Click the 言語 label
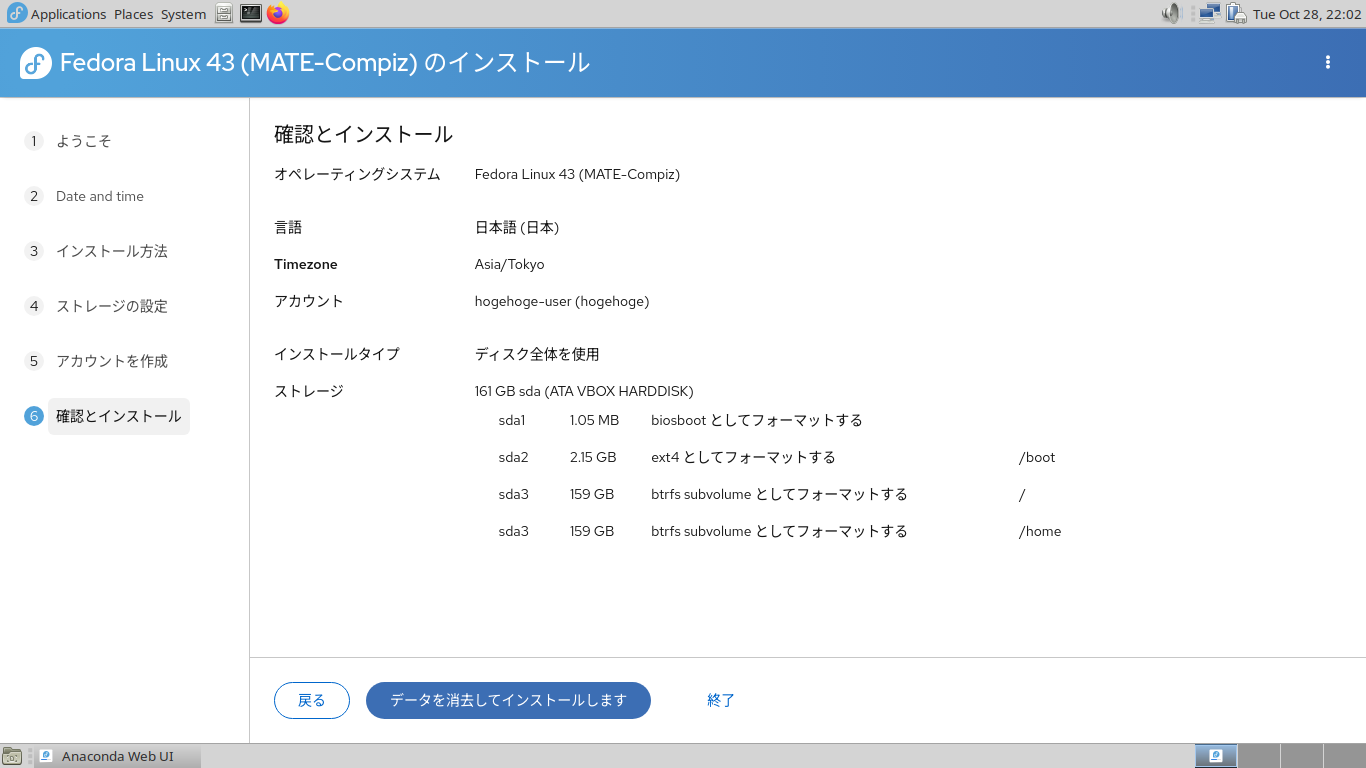 288,227
